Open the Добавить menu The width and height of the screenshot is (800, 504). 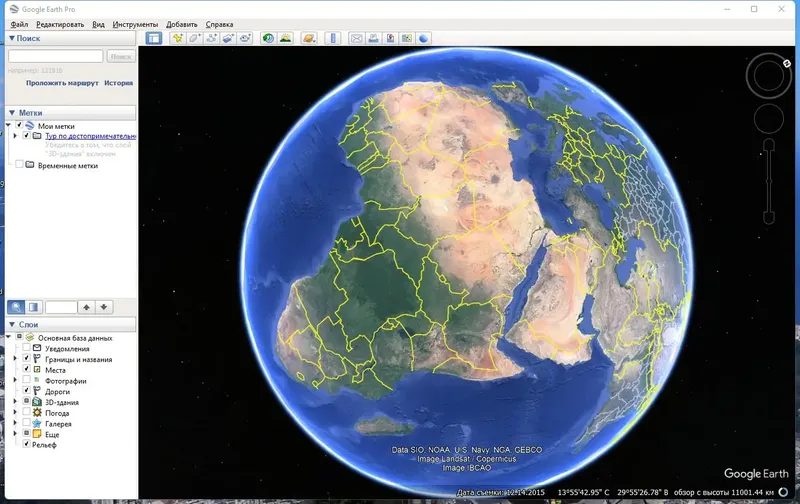[x=182, y=24]
